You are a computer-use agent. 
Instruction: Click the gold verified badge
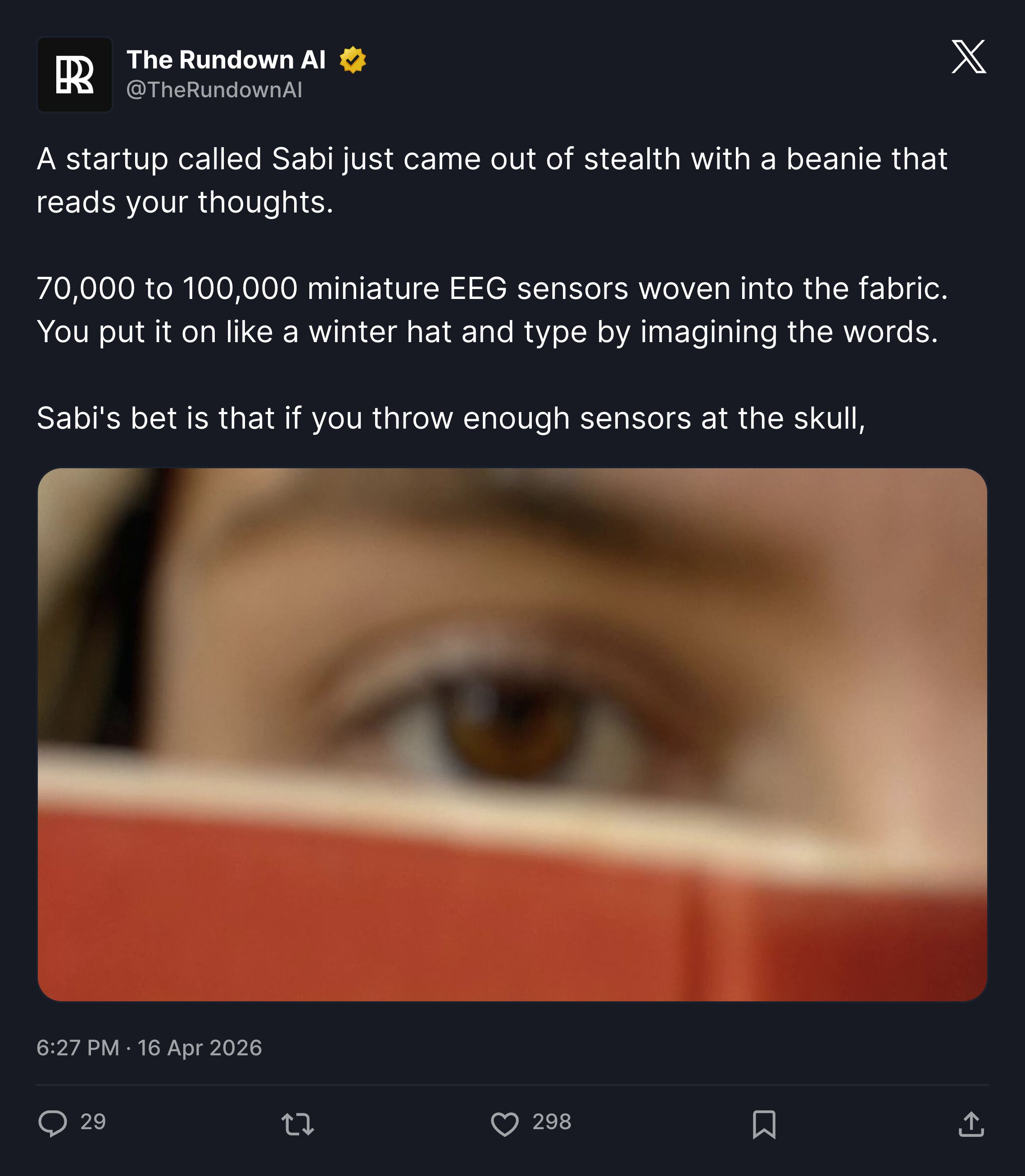tap(352, 60)
